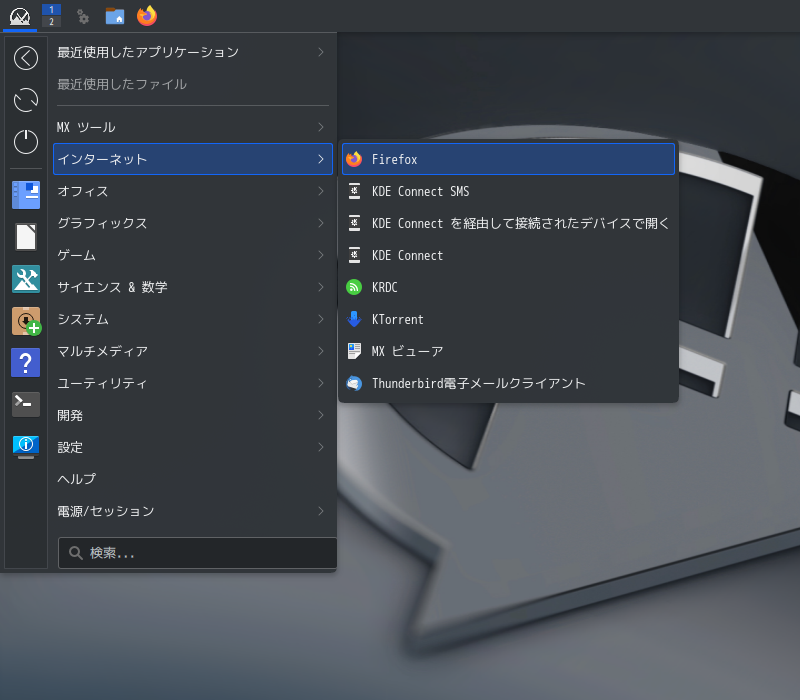The width and height of the screenshot is (800, 700).
Task: Click the plain KDE Connect entry text
Action: point(407,255)
